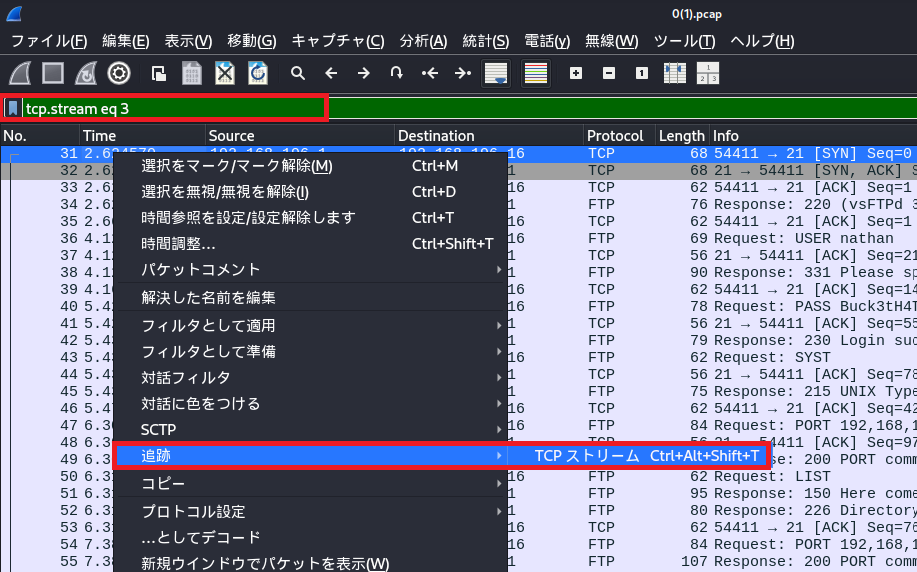Image resolution: width=917 pixels, height=572 pixels.
Task: Go to next packet arrow icon
Action: pyautogui.click(x=363, y=73)
